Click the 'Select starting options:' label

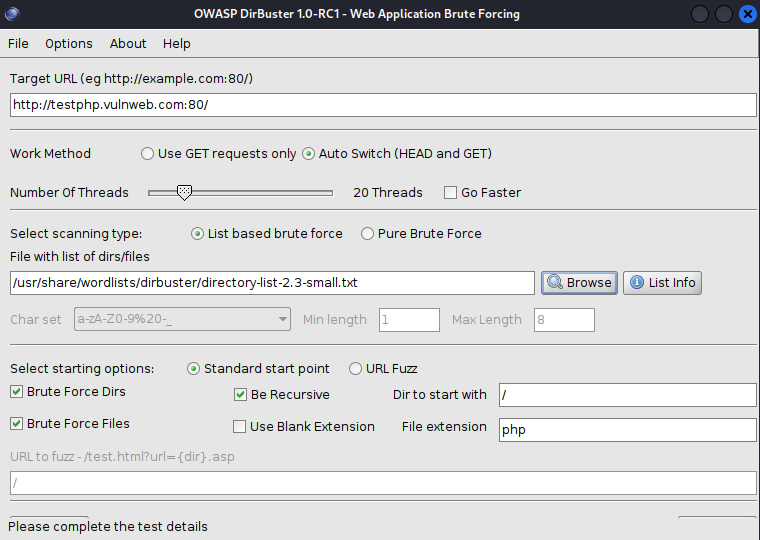click(x=82, y=369)
